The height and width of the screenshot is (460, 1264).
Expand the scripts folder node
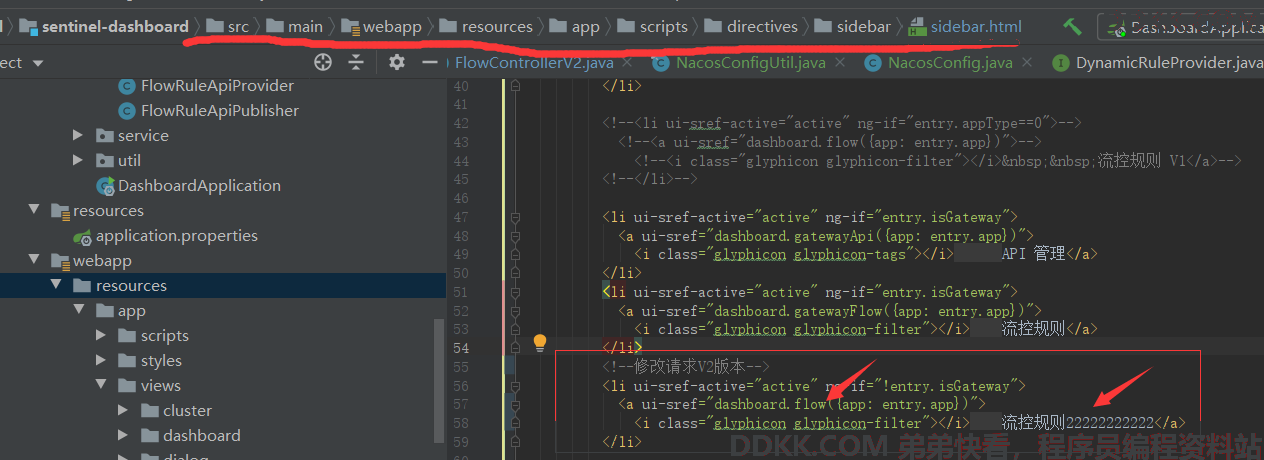101,336
